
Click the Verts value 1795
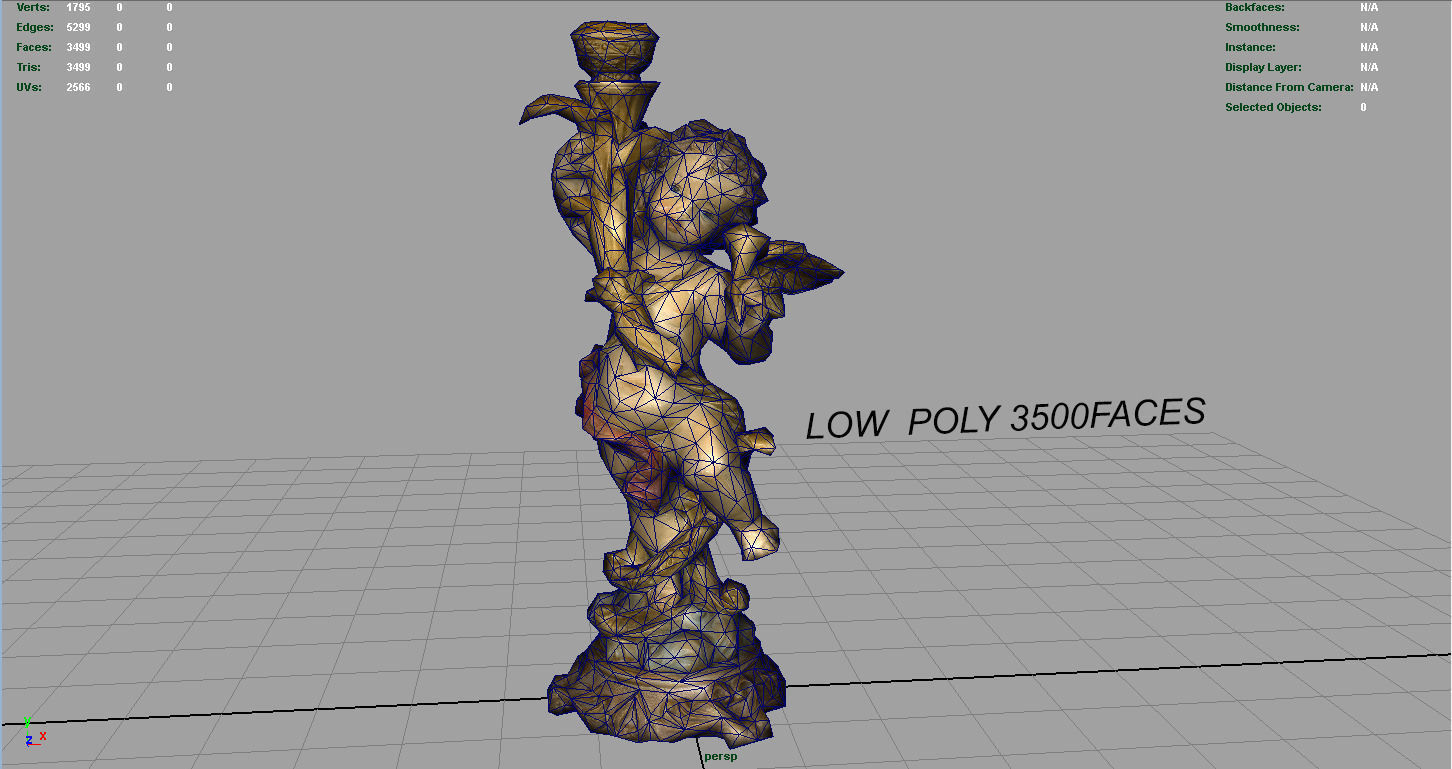[78, 7]
